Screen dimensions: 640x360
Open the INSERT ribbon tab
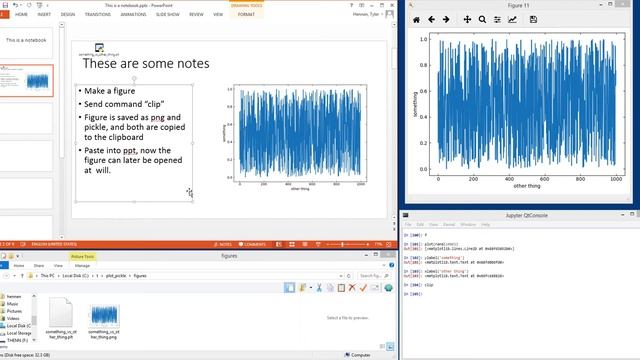pos(44,14)
